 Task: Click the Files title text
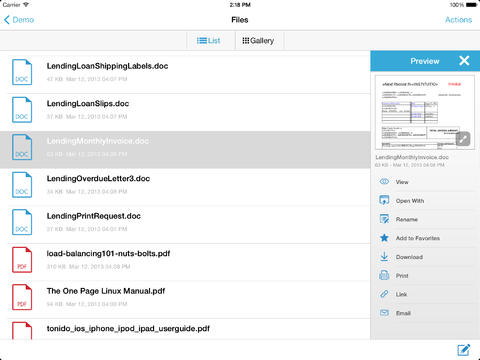coord(240,20)
